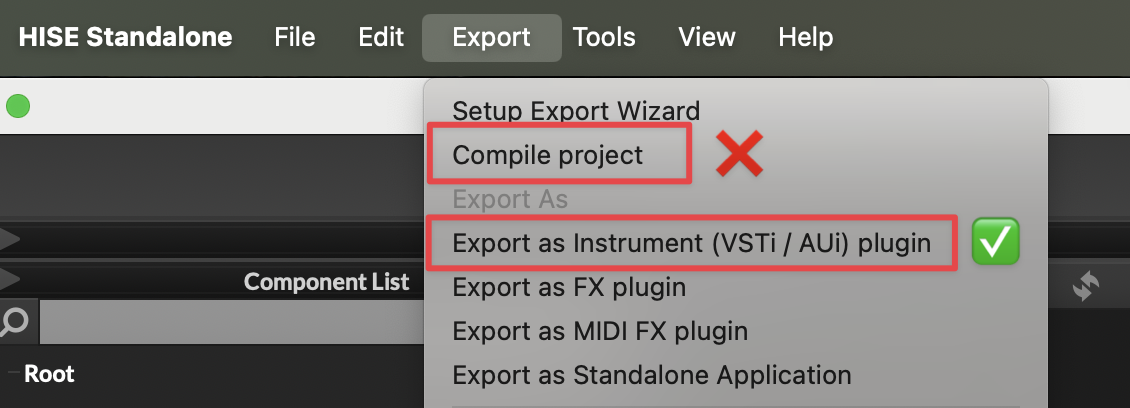
Task: Open the Edit menu
Action: click(381, 38)
